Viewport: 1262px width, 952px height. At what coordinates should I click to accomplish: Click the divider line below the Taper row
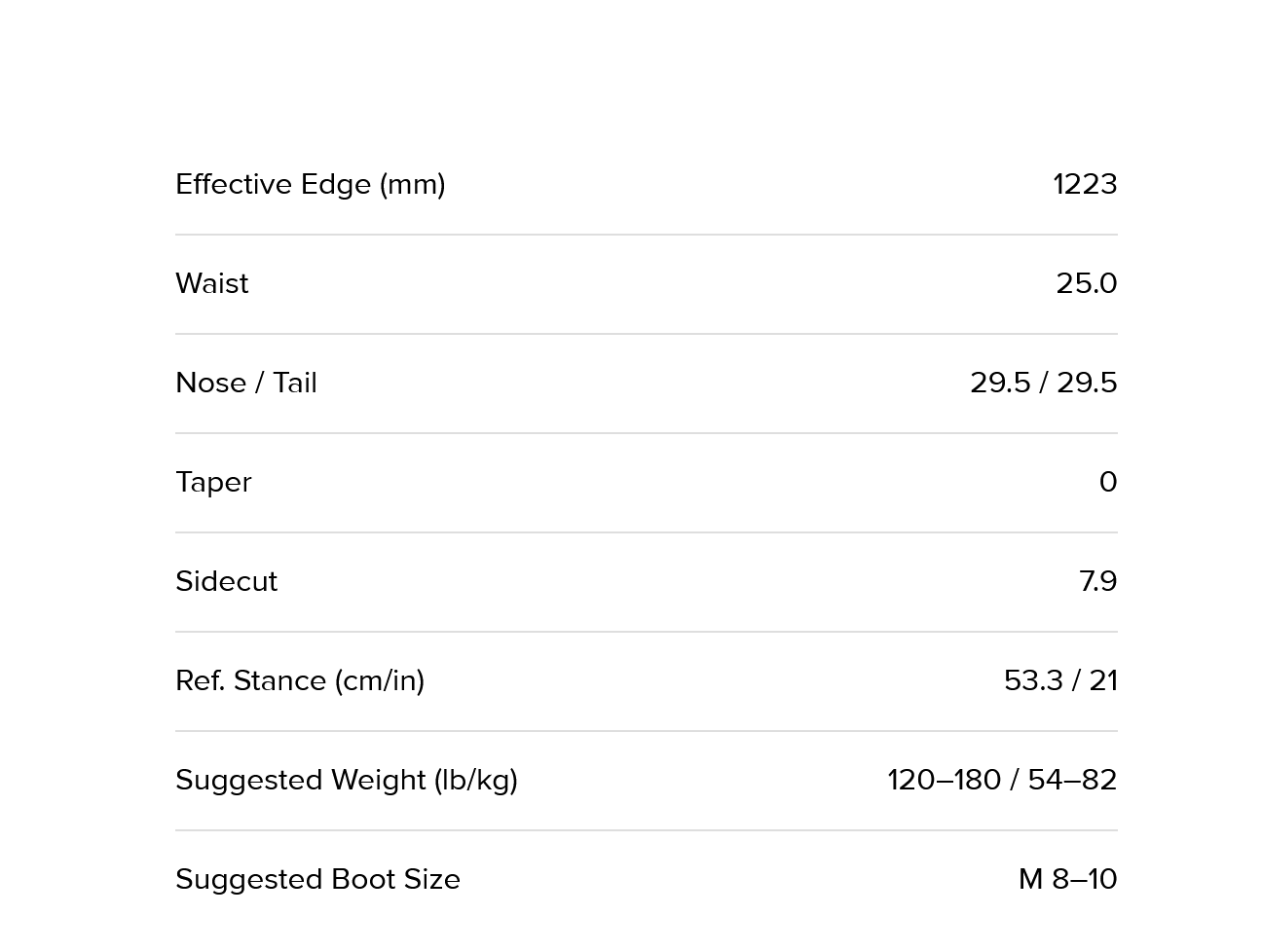pos(646,532)
